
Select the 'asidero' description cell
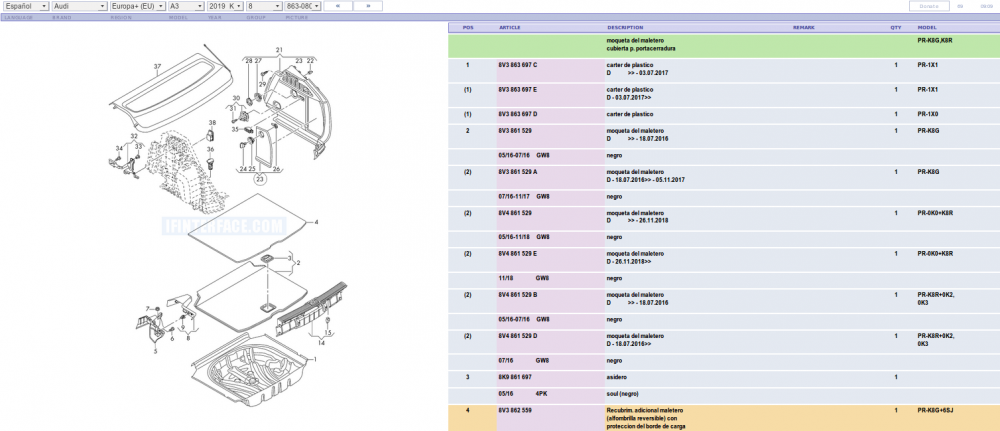coord(616,377)
